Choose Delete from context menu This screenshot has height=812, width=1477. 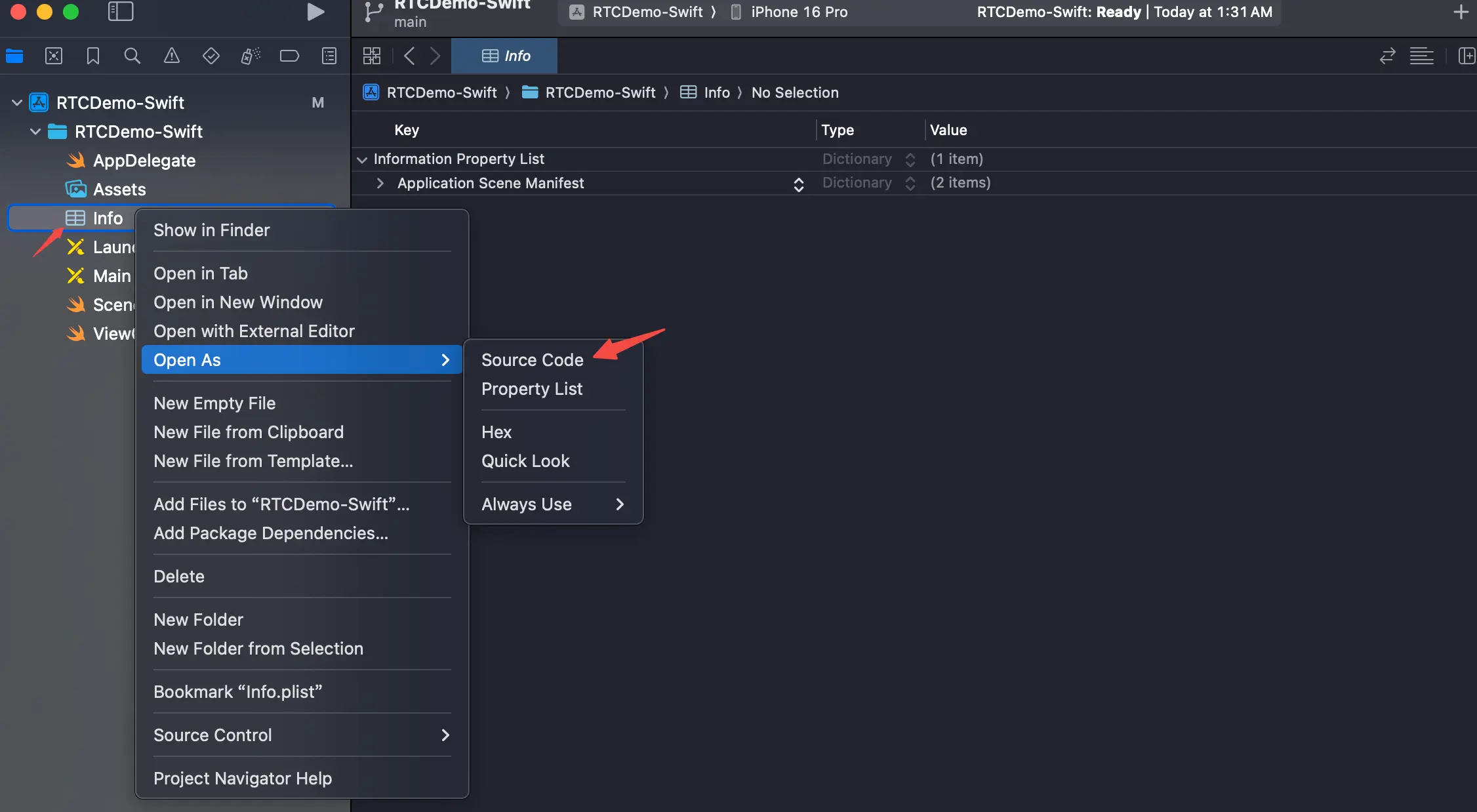pos(302,577)
